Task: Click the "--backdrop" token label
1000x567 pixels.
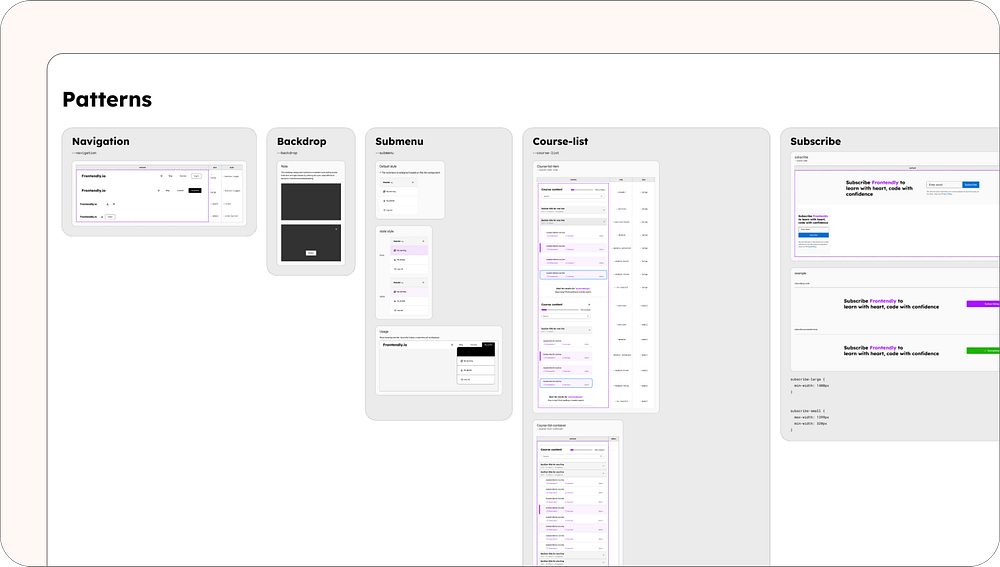Action: click(288, 153)
